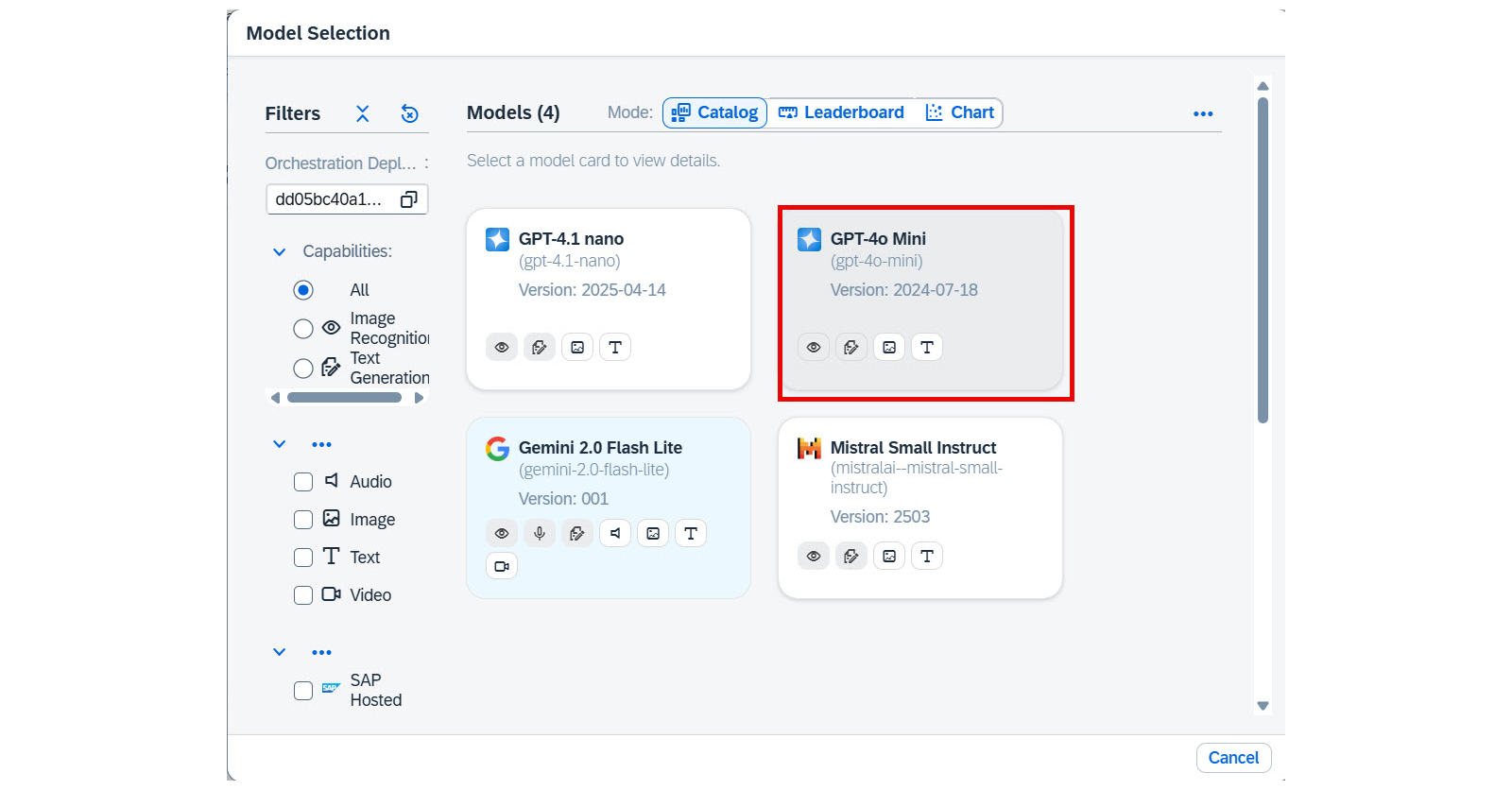The image size is (1512, 790).
Task: Click the T text icon on Mistral card
Action: coord(927,557)
